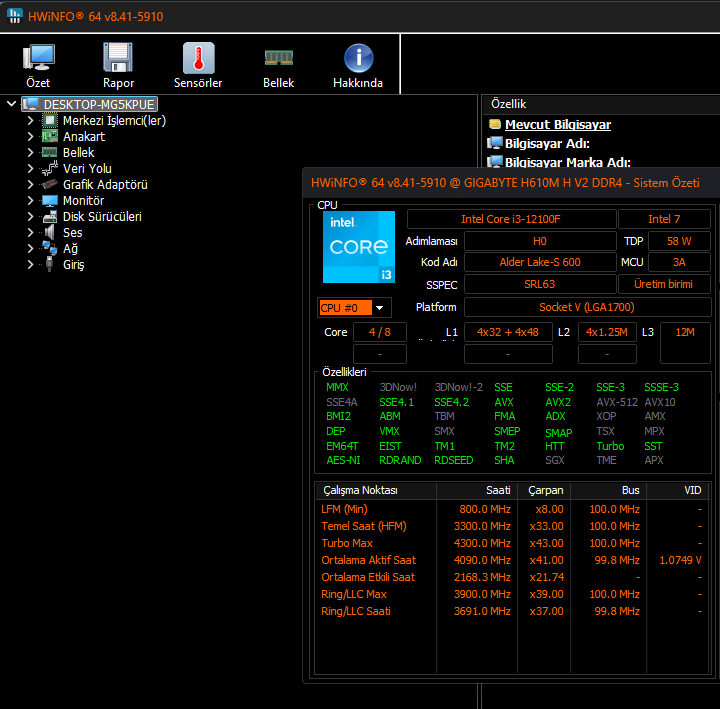Click the Socket V (LGA1700) platform field

coord(587,307)
